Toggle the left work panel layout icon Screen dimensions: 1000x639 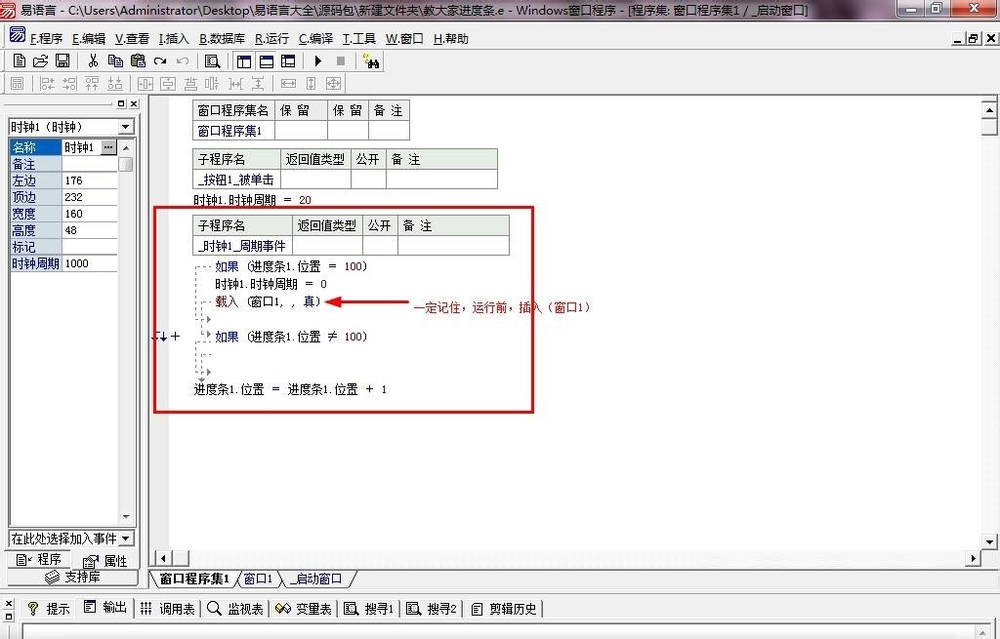pyautogui.click(x=244, y=61)
